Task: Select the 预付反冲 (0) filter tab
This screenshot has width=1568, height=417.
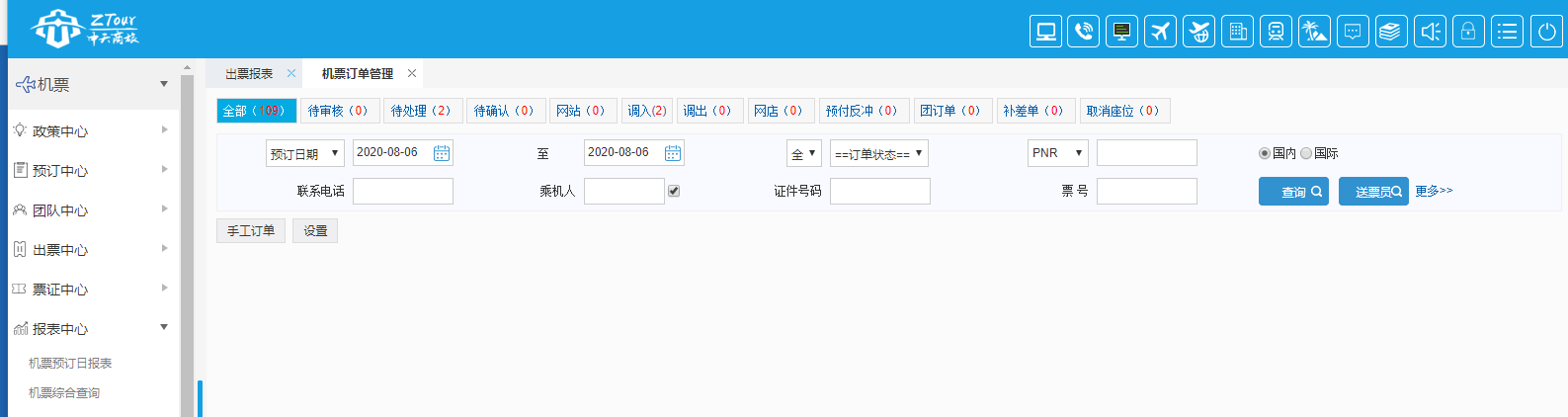Action: pyautogui.click(x=865, y=111)
